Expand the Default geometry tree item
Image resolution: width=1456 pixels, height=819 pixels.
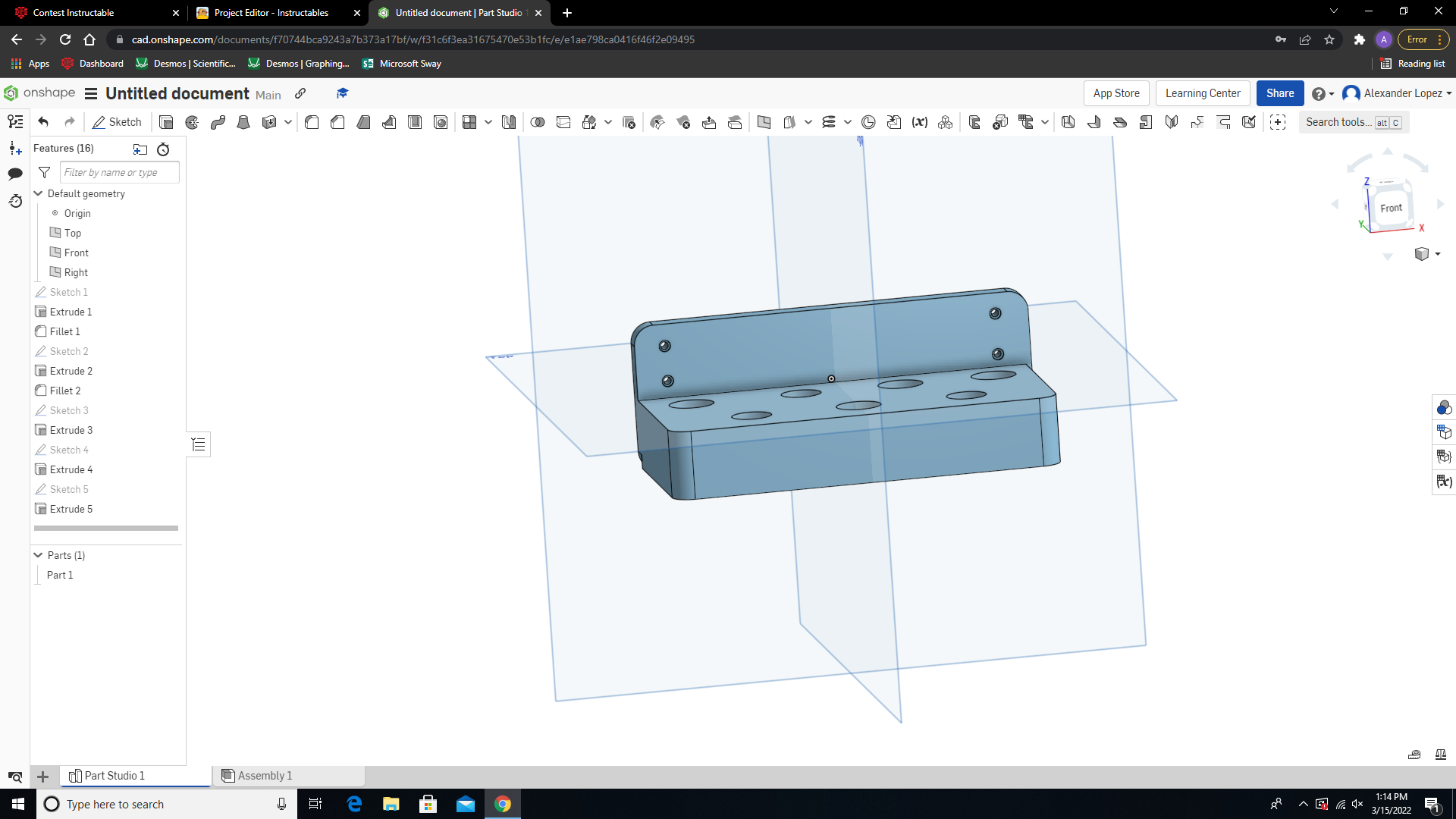point(38,193)
